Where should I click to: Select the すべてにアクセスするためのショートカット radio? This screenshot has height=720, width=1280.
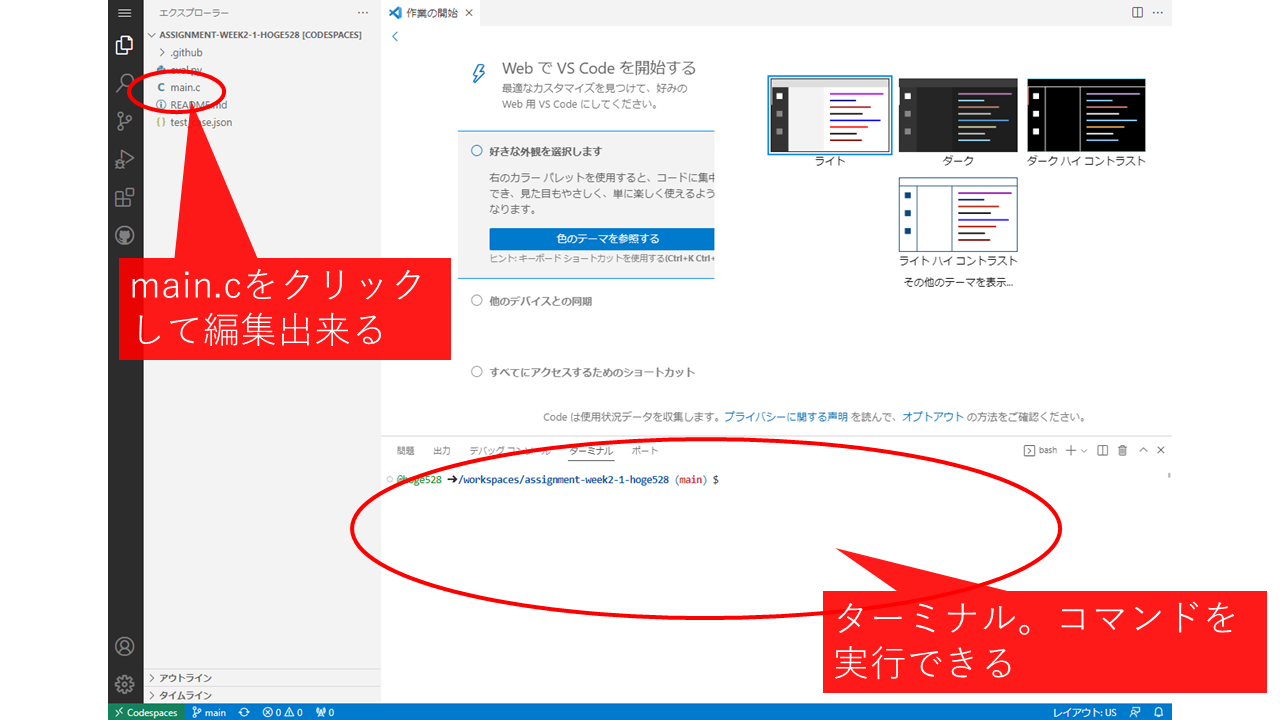[x=477, y=372]
